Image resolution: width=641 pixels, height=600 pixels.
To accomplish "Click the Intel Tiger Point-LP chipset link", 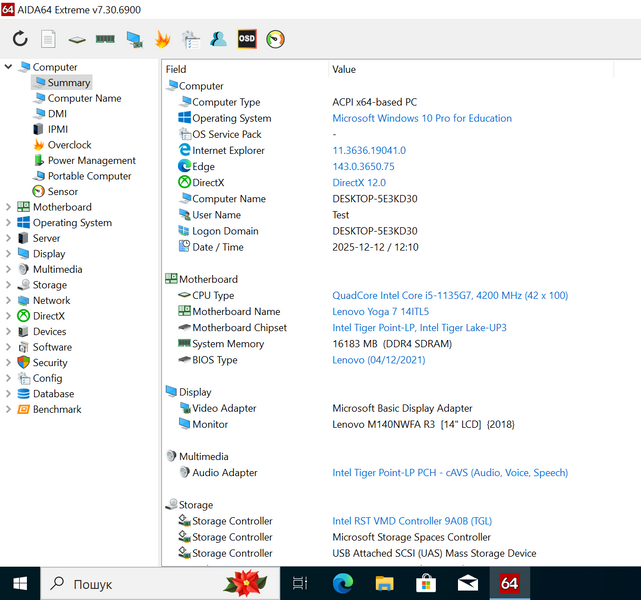I will (419, 327).
